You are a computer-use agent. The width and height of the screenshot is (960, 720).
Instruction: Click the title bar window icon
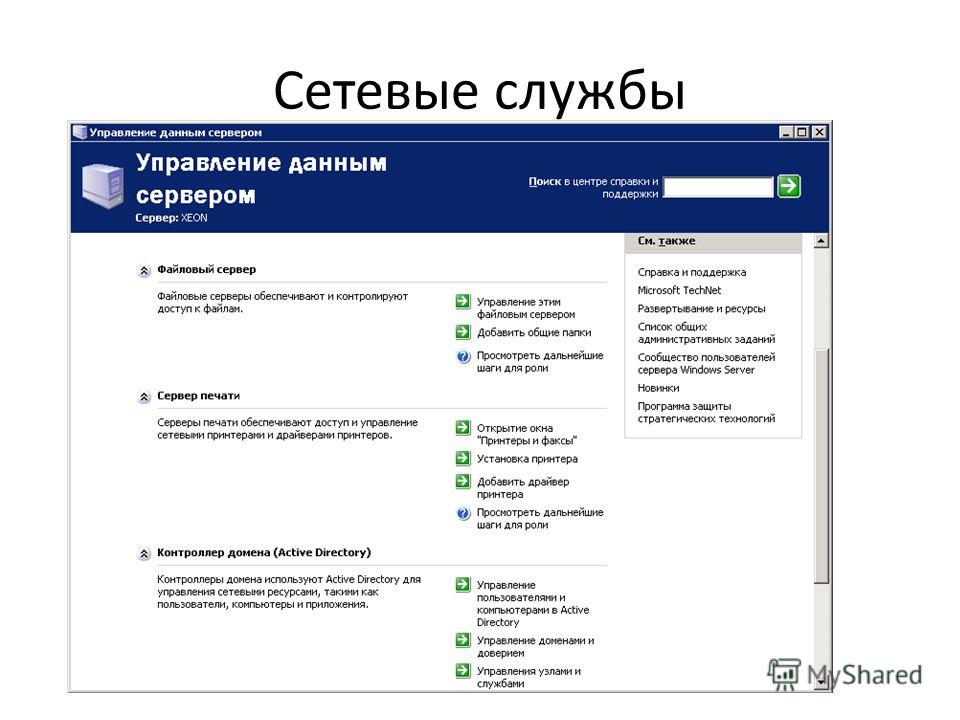(x=80, y=132)
